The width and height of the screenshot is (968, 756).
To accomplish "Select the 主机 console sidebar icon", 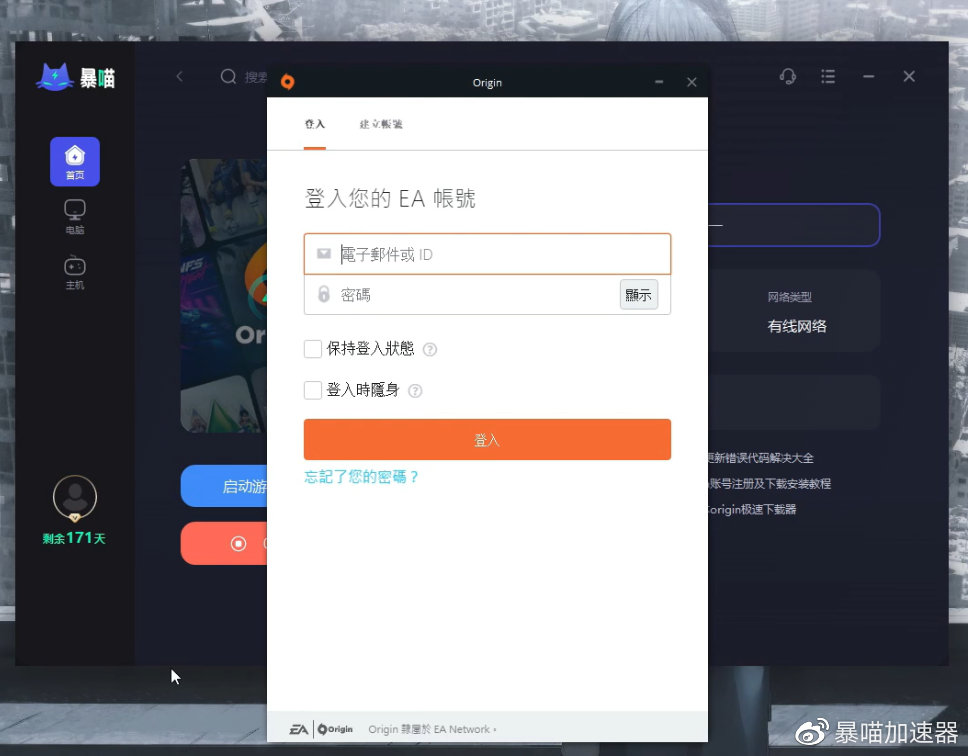I will pyautogui.click(x=75, y=272).
